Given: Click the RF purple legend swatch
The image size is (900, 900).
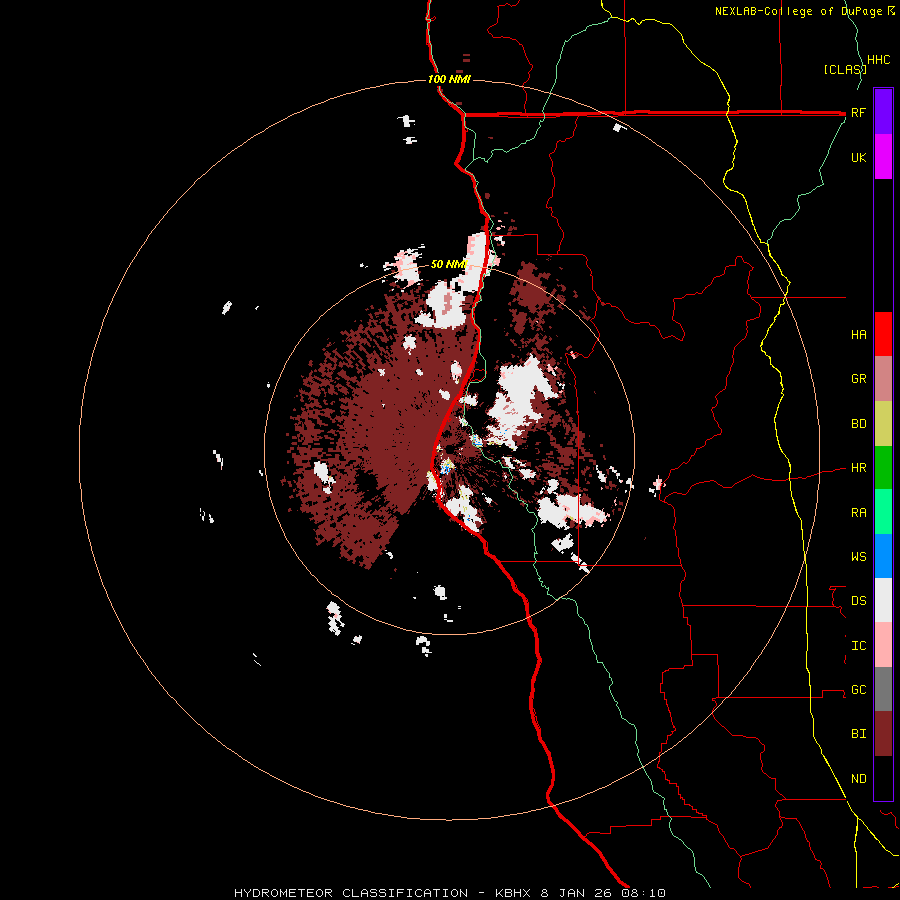Looking at the screenshot, I should [883, 112].
